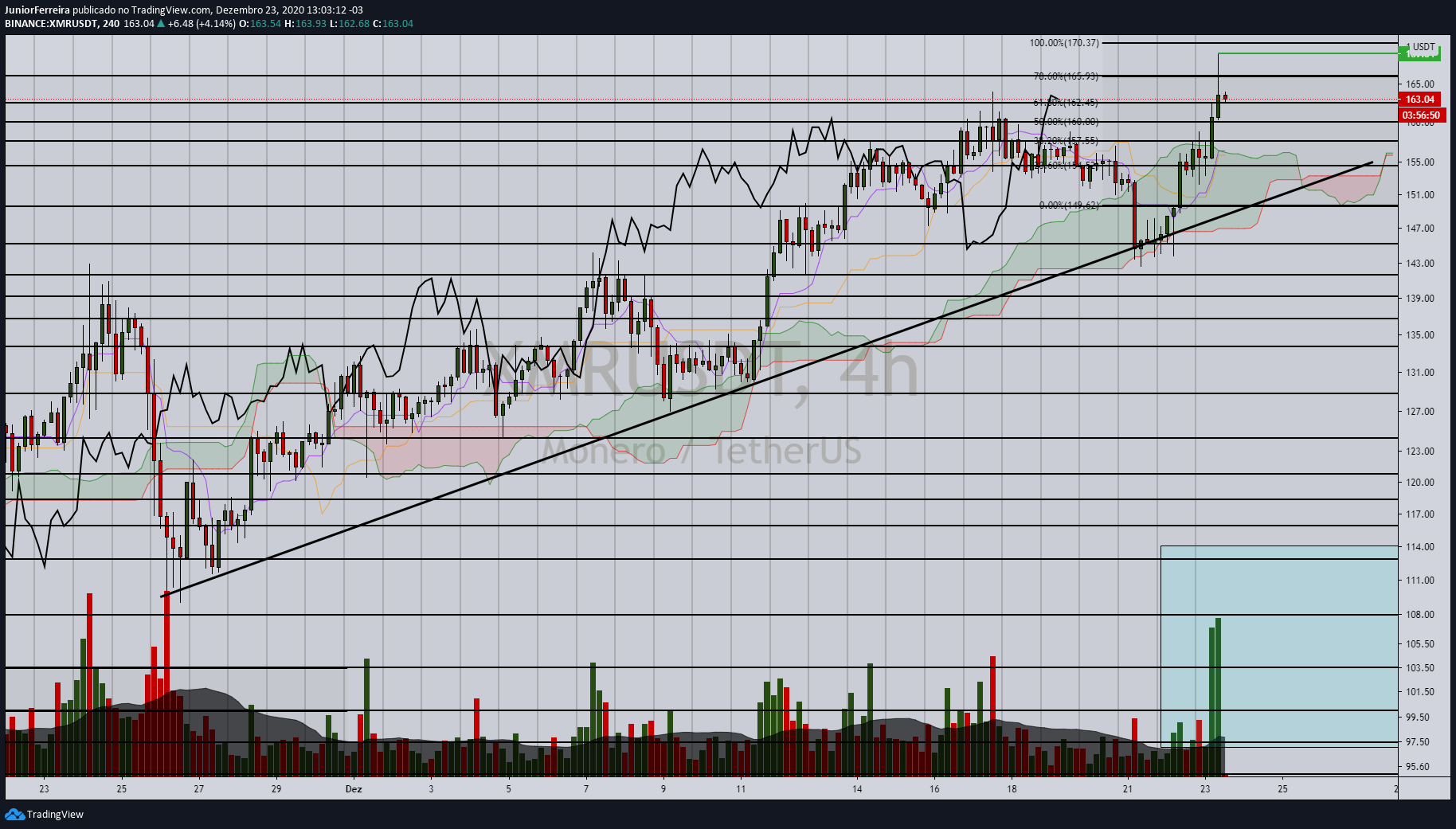Click 127.00 on the price axis
The image size is (1456, 829).
pyautogui.click(x=1420, y=412)
